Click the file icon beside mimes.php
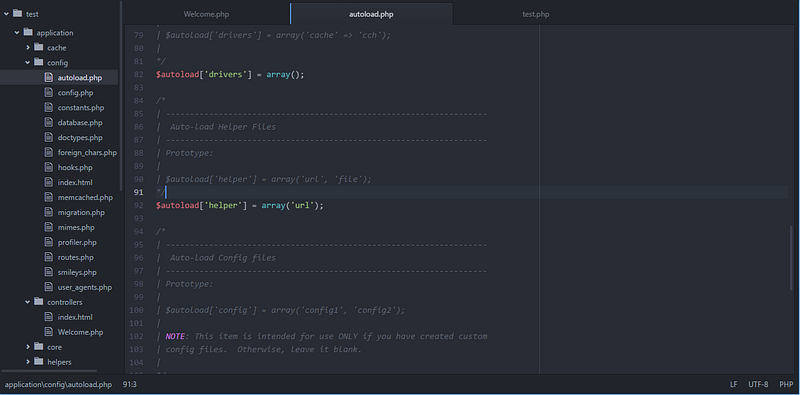 48,227
